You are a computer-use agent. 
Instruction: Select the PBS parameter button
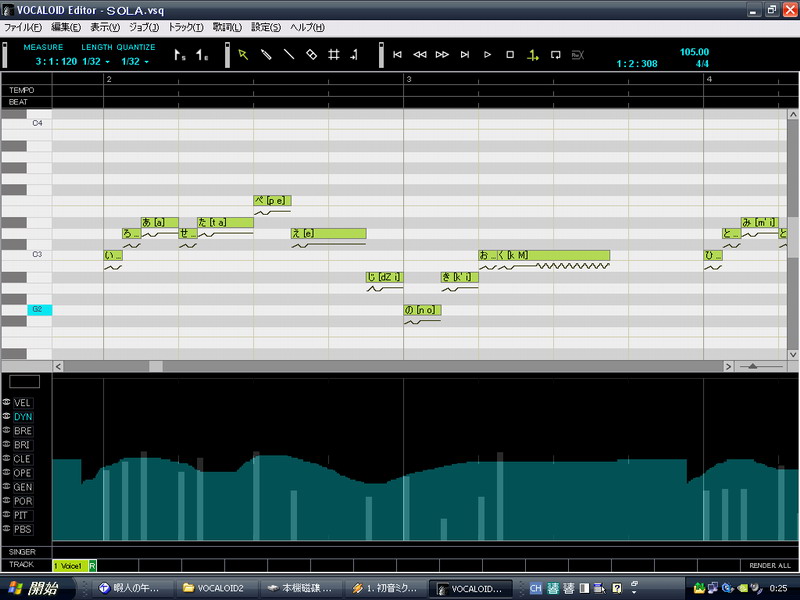(22, 529)
